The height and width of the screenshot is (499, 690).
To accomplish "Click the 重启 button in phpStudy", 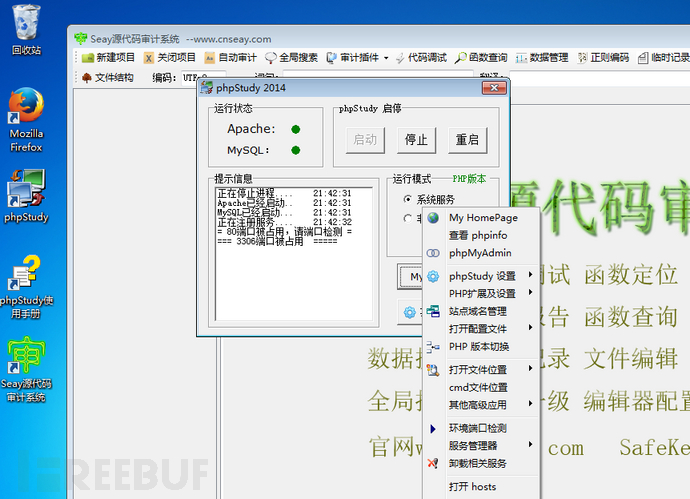I will tap(467, 140).
